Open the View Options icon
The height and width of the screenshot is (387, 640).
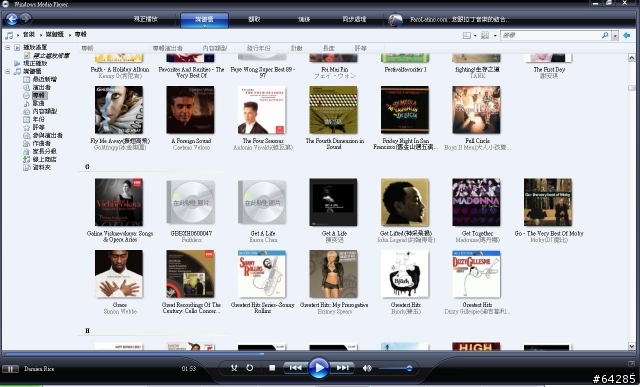485,36
